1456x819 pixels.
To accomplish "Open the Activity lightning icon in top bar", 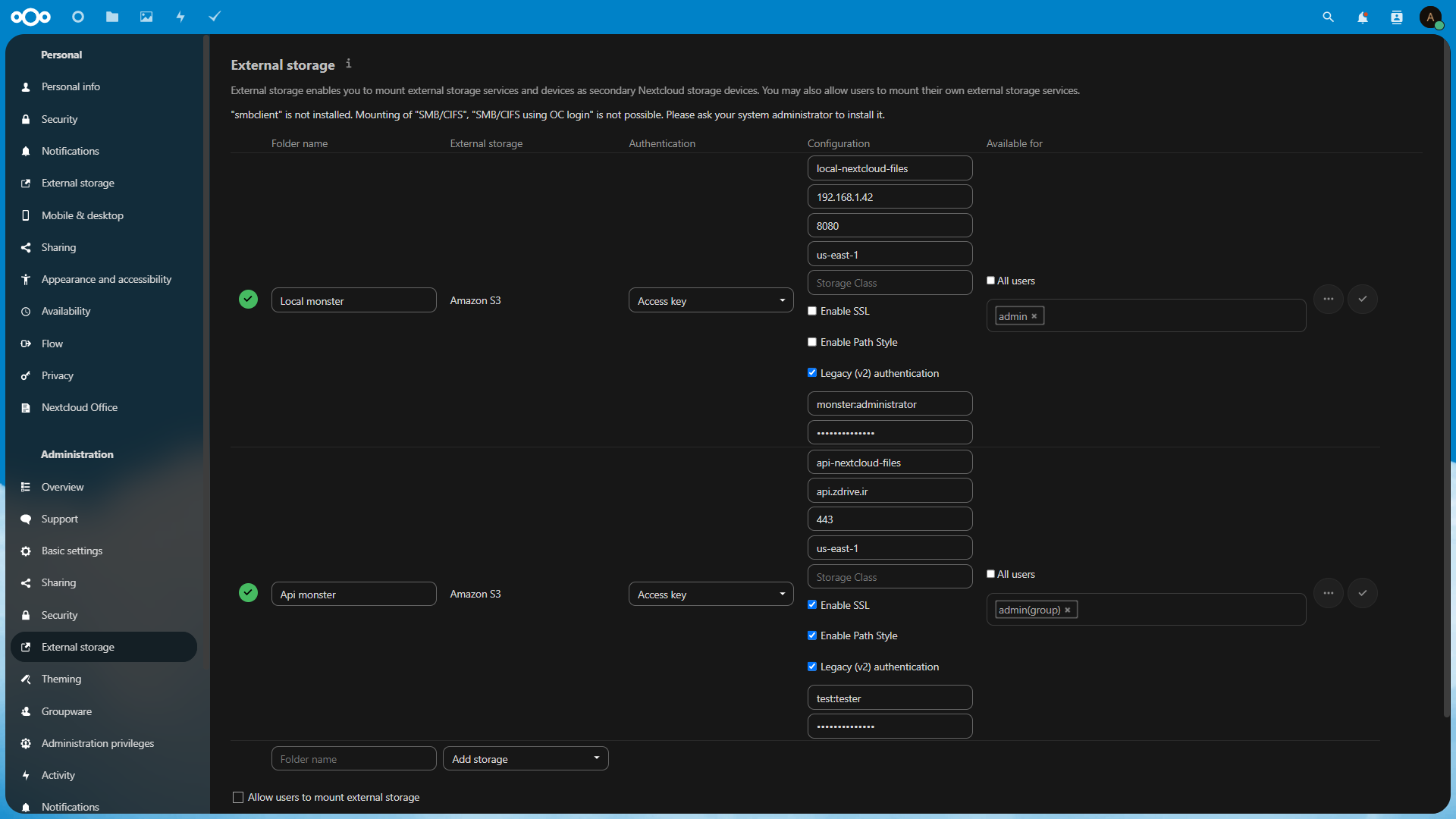I will (180, 17).
